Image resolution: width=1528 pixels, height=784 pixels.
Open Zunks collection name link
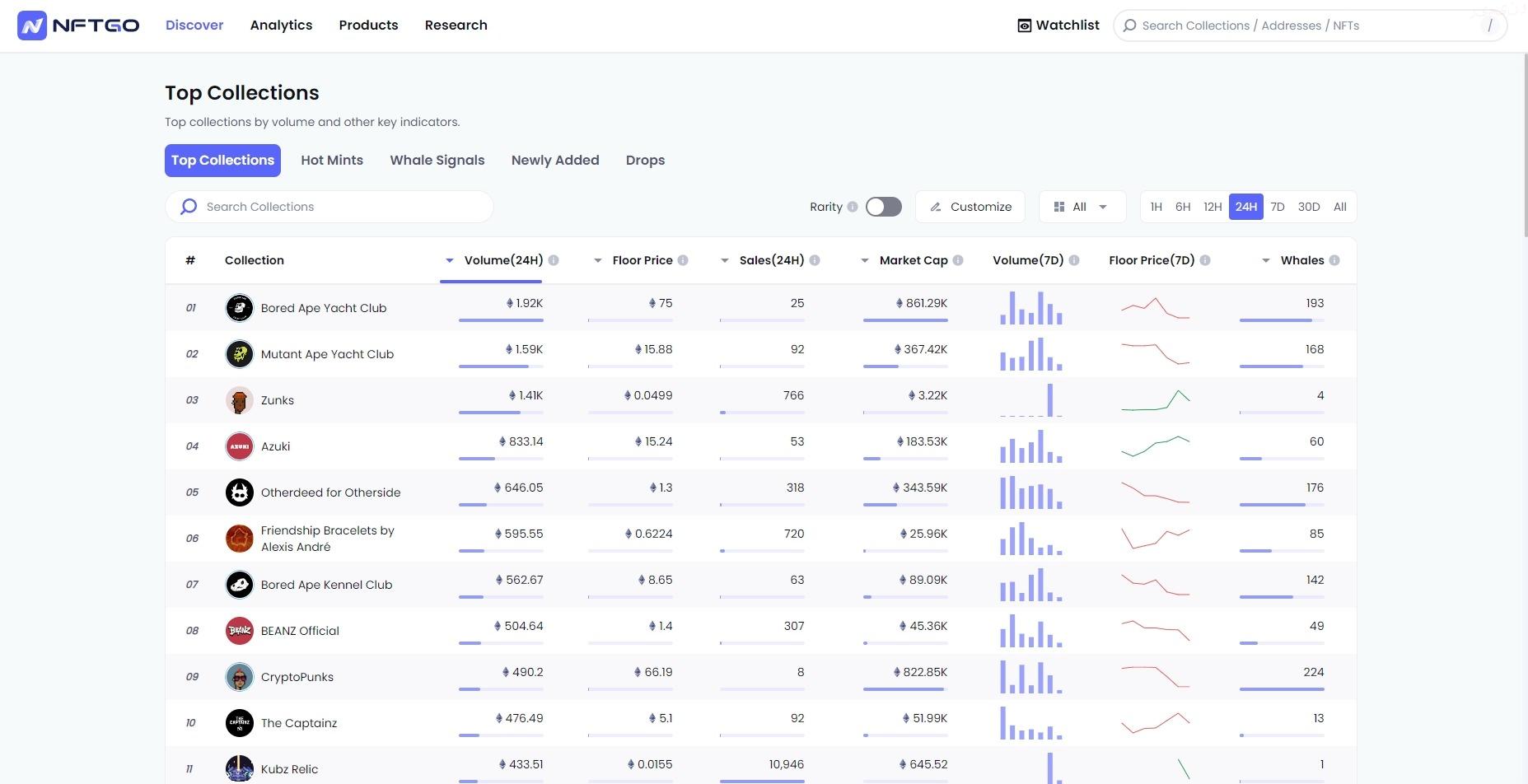tap(278, 400)
